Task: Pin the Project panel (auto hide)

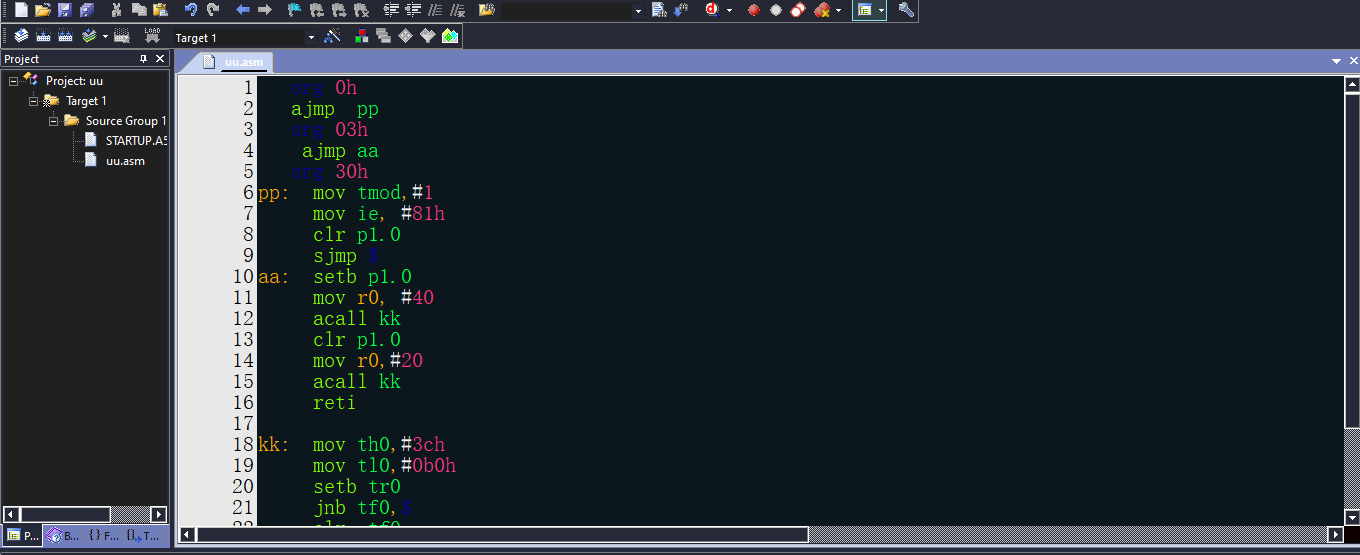Action: click(x=143, y=59)
